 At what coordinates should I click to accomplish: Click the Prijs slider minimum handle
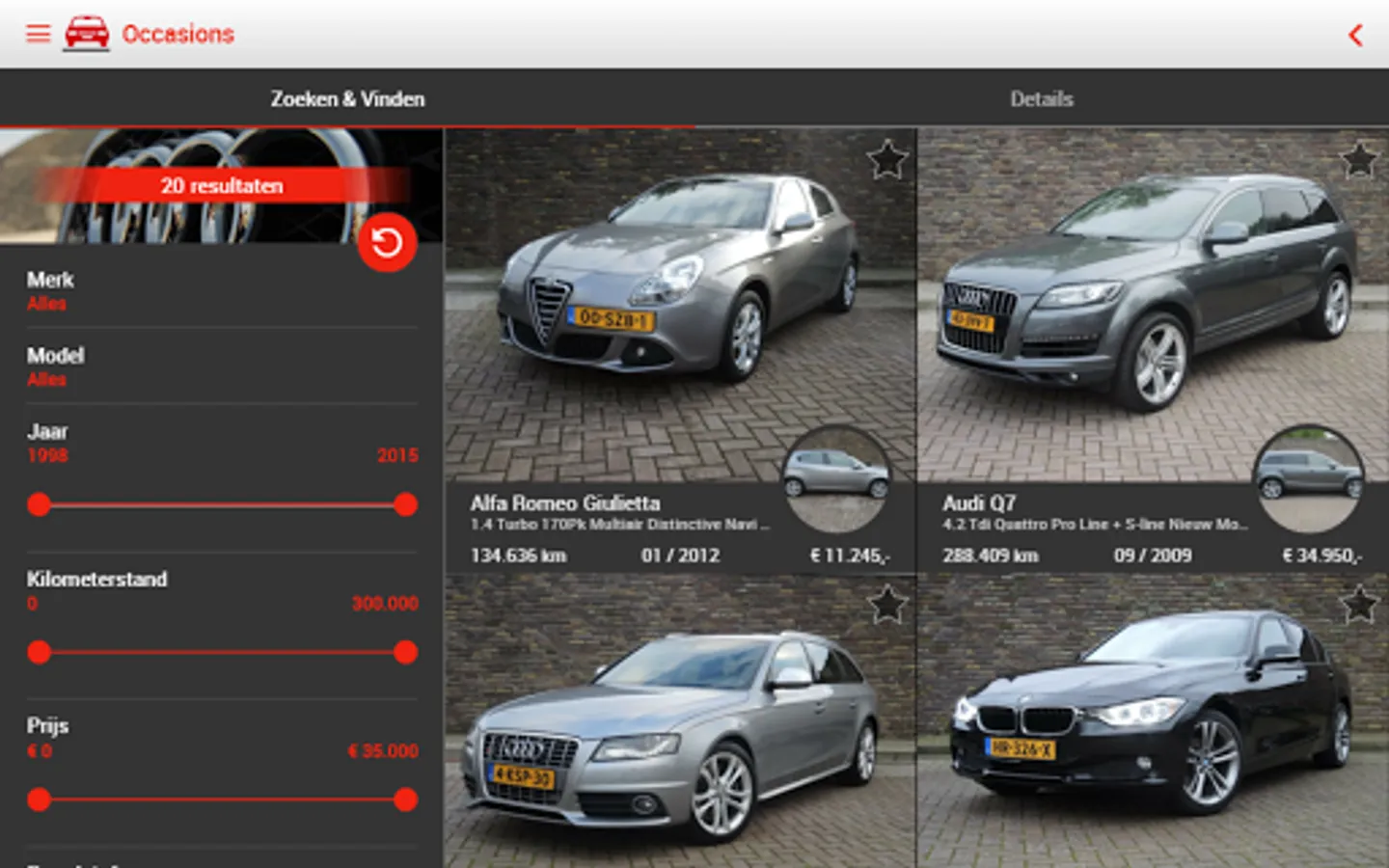[x=39, y=800]
